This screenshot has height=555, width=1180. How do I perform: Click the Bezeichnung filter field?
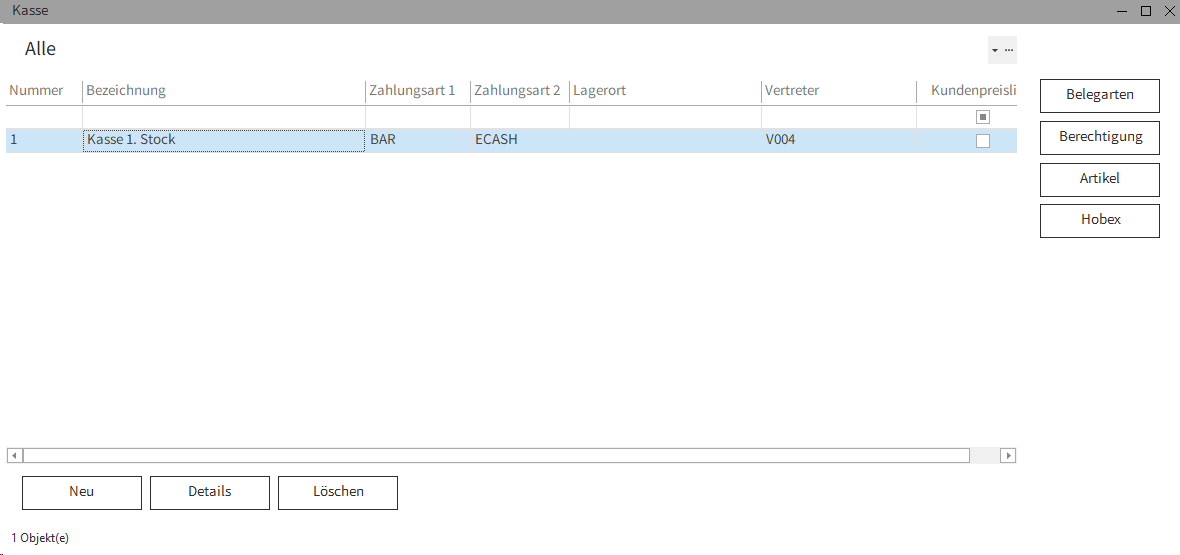tap(223, 117)
